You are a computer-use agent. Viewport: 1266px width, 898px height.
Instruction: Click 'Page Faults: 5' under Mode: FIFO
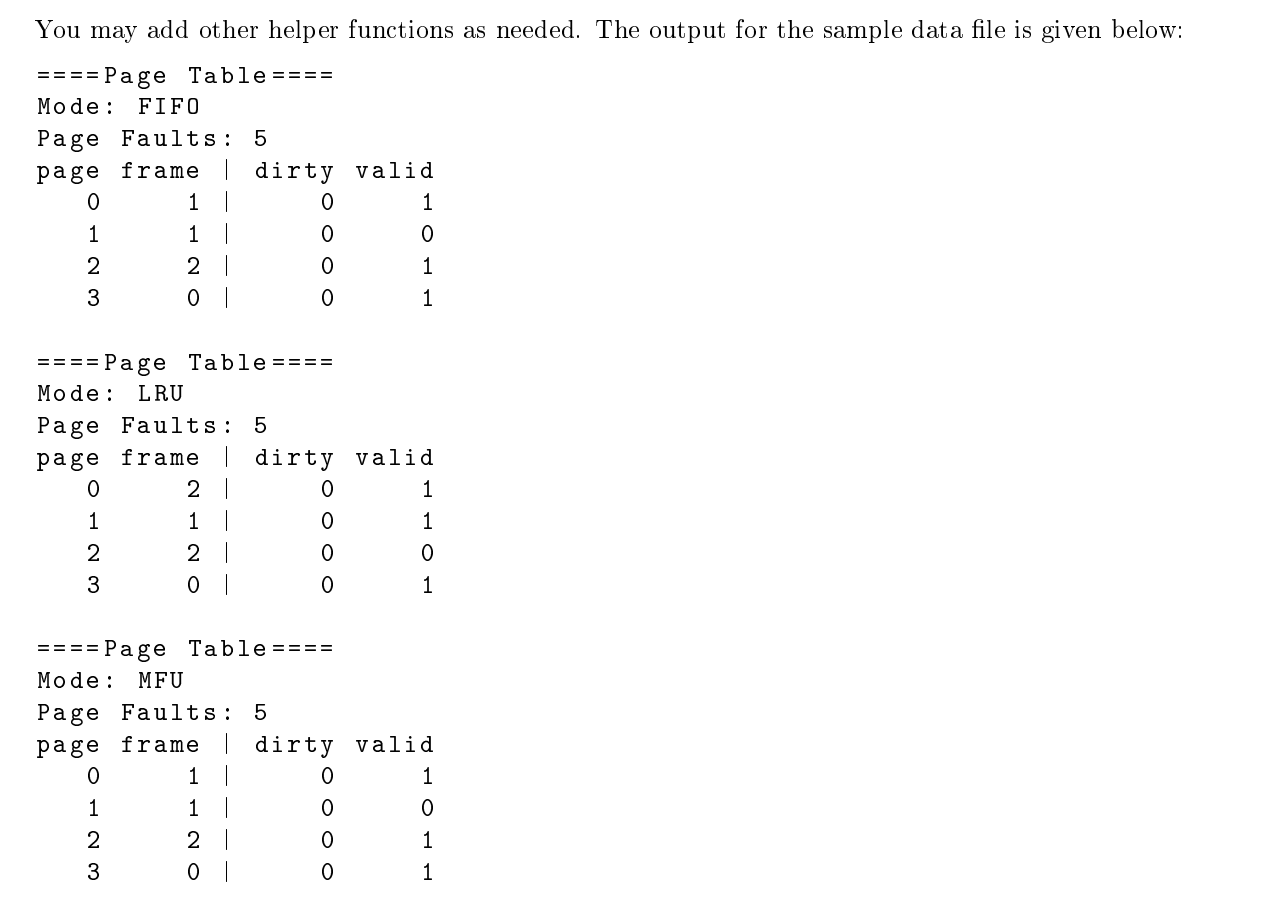point(153,139)
